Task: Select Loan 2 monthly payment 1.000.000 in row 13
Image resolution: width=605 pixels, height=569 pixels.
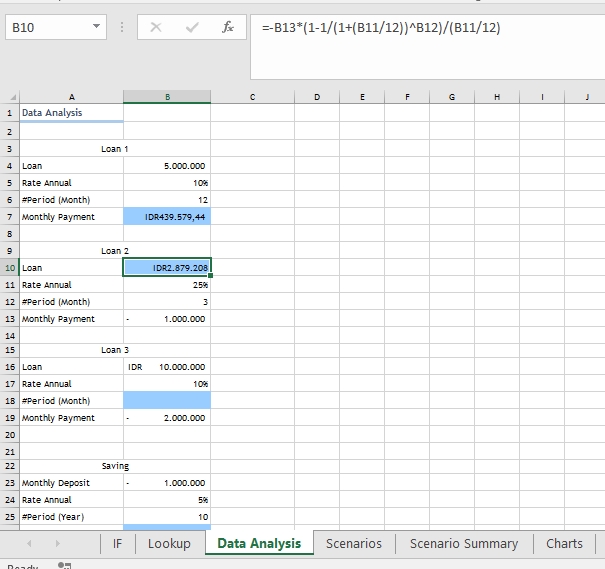Action: pos(167,319)
